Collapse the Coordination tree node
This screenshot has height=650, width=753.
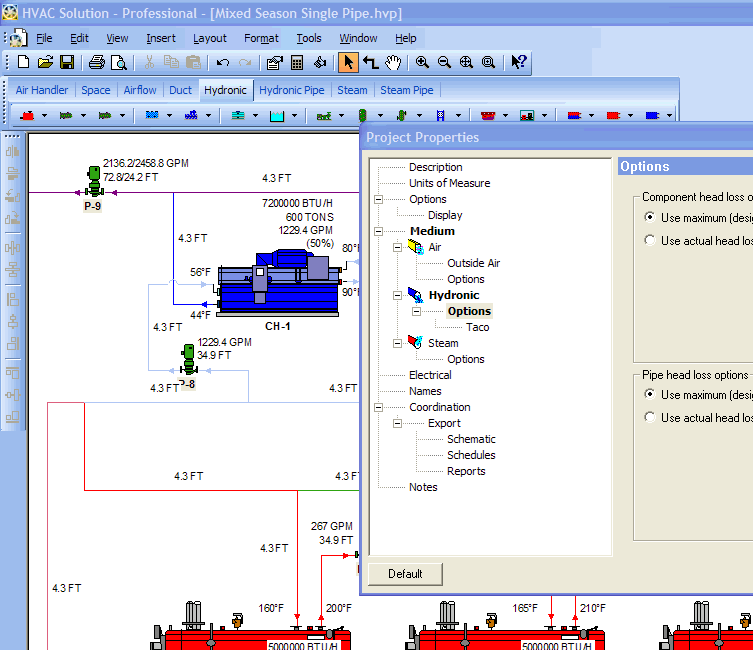click(378, 407)
